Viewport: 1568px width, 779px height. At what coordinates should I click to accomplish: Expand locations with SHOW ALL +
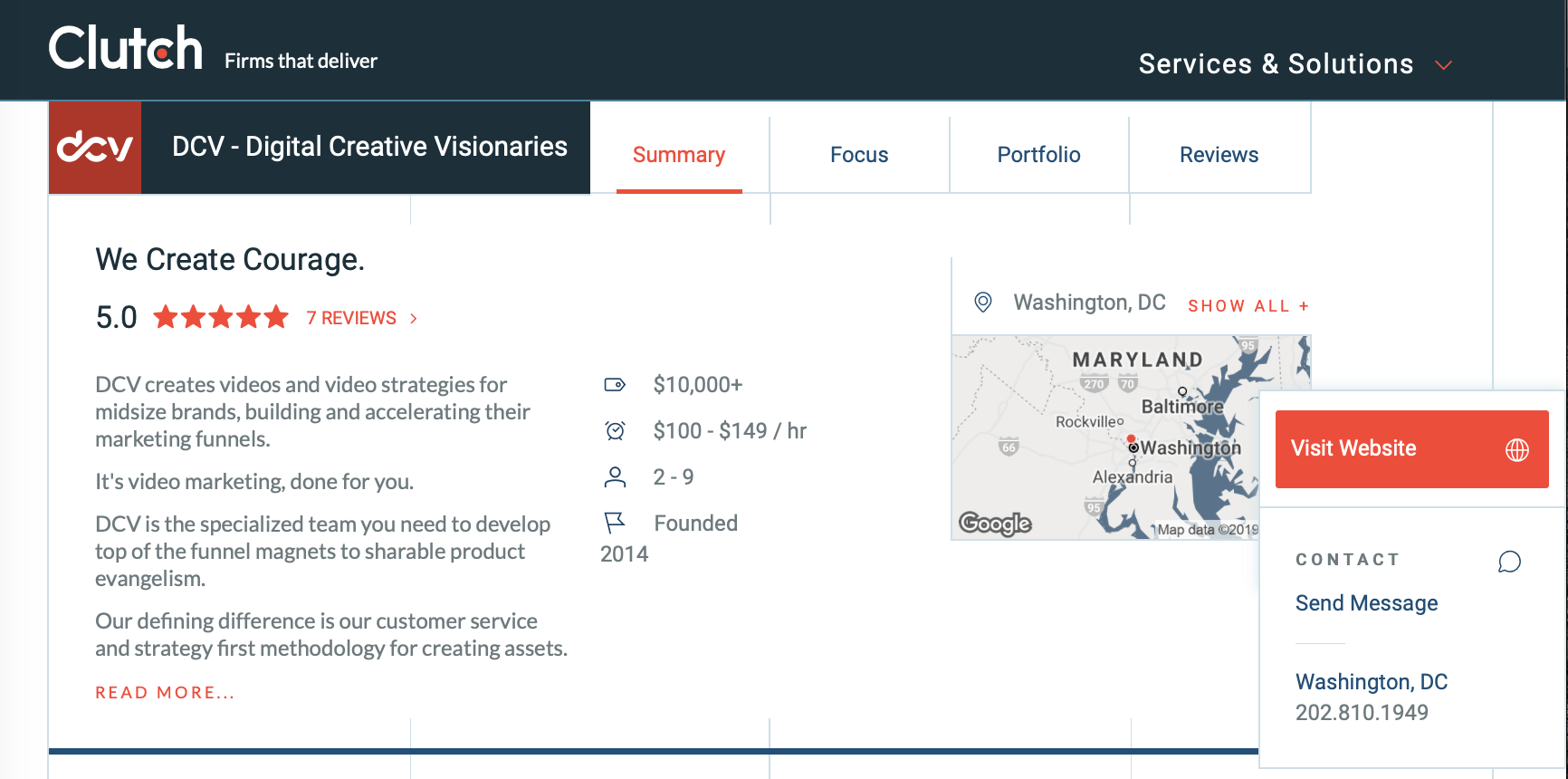pos(1248,306)
